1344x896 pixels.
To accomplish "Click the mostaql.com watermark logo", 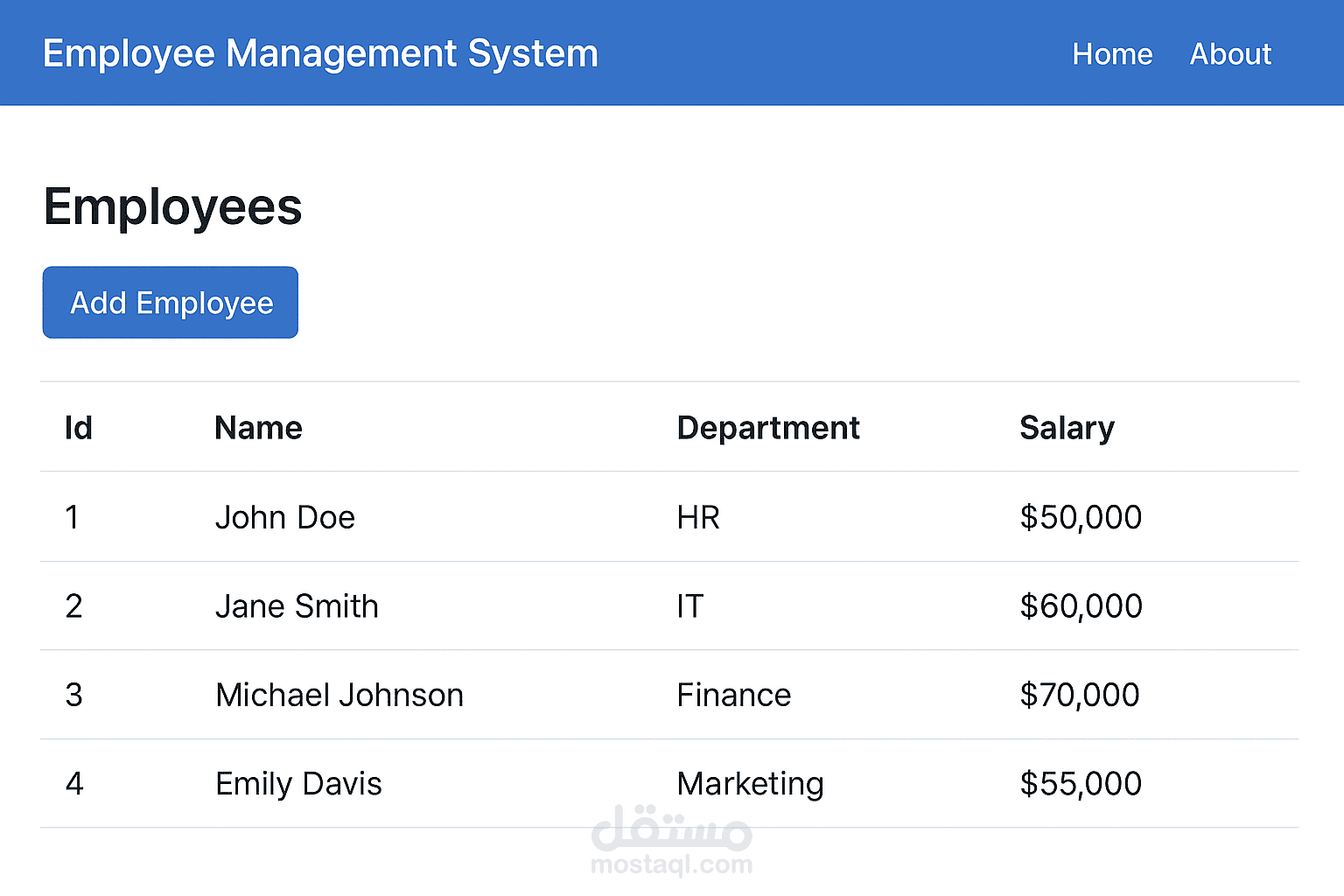I will [671, 842].
